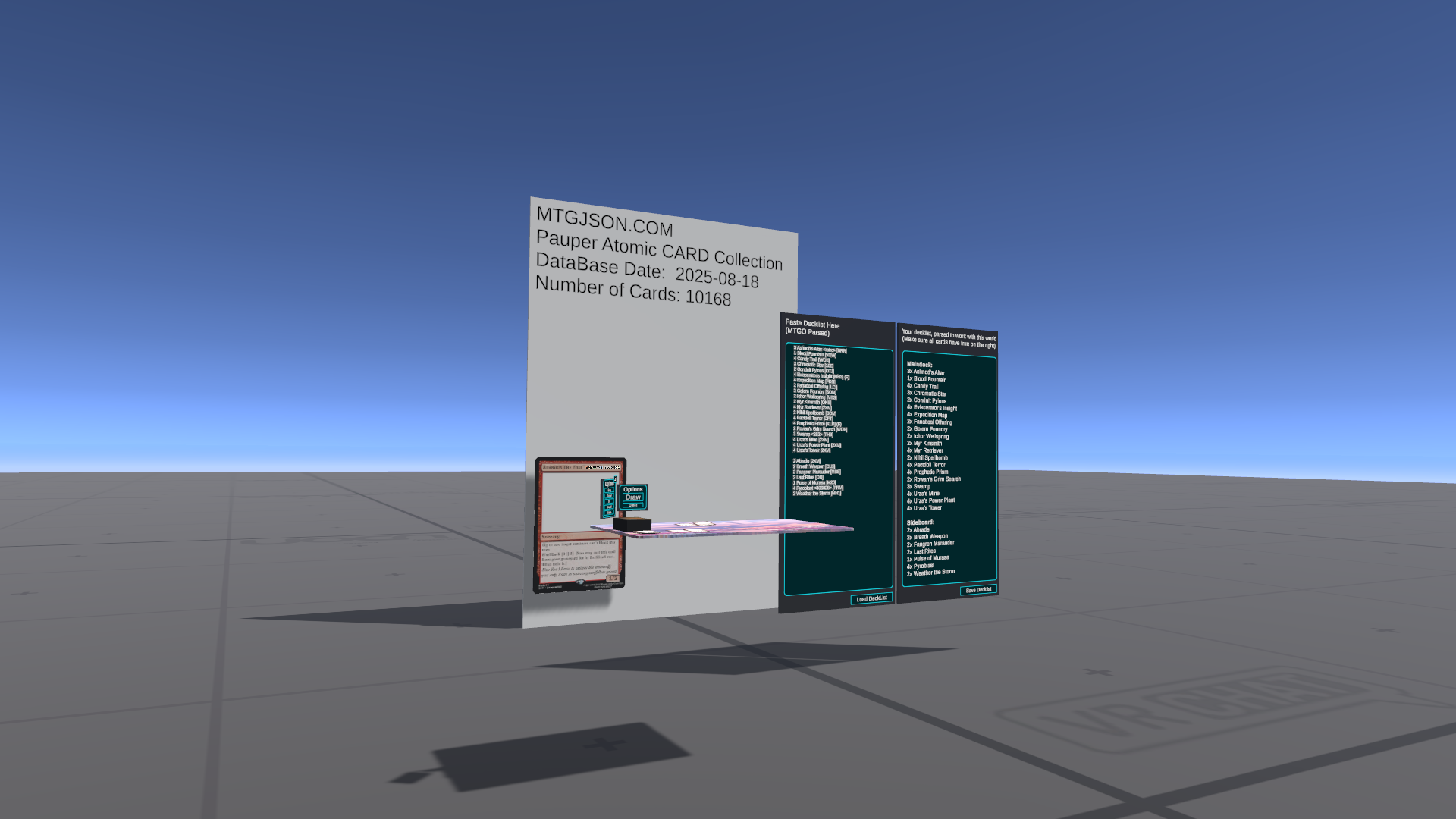
Task: Click the pink playmat surface
Action: tap(751, 525)
